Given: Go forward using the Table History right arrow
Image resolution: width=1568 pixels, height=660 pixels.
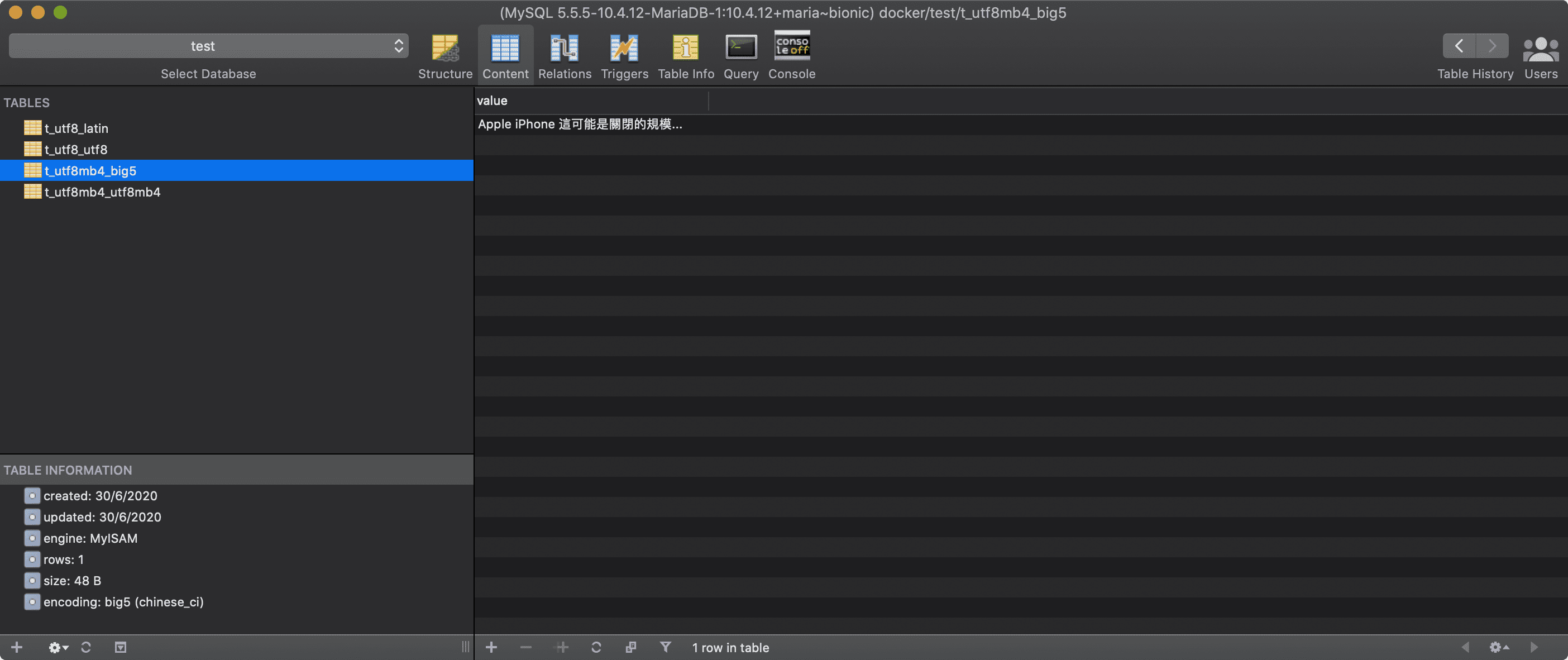Looking at the screenshot, I should (1493, 46).
